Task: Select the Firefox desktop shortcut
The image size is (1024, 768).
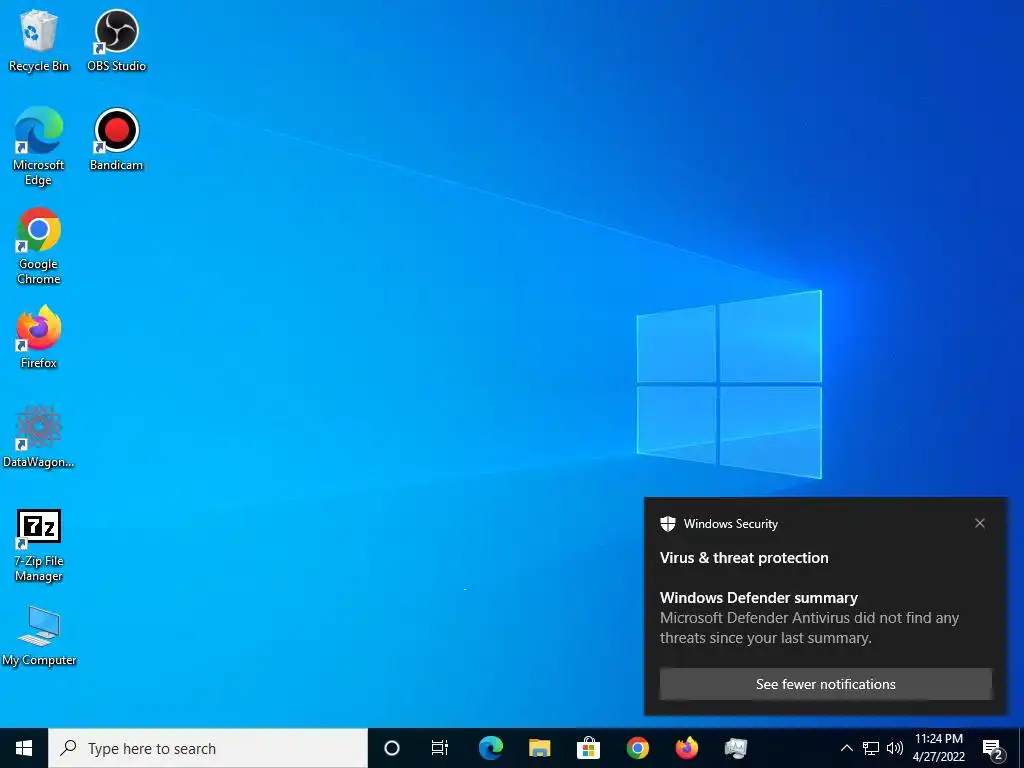Action: [39, 337]
